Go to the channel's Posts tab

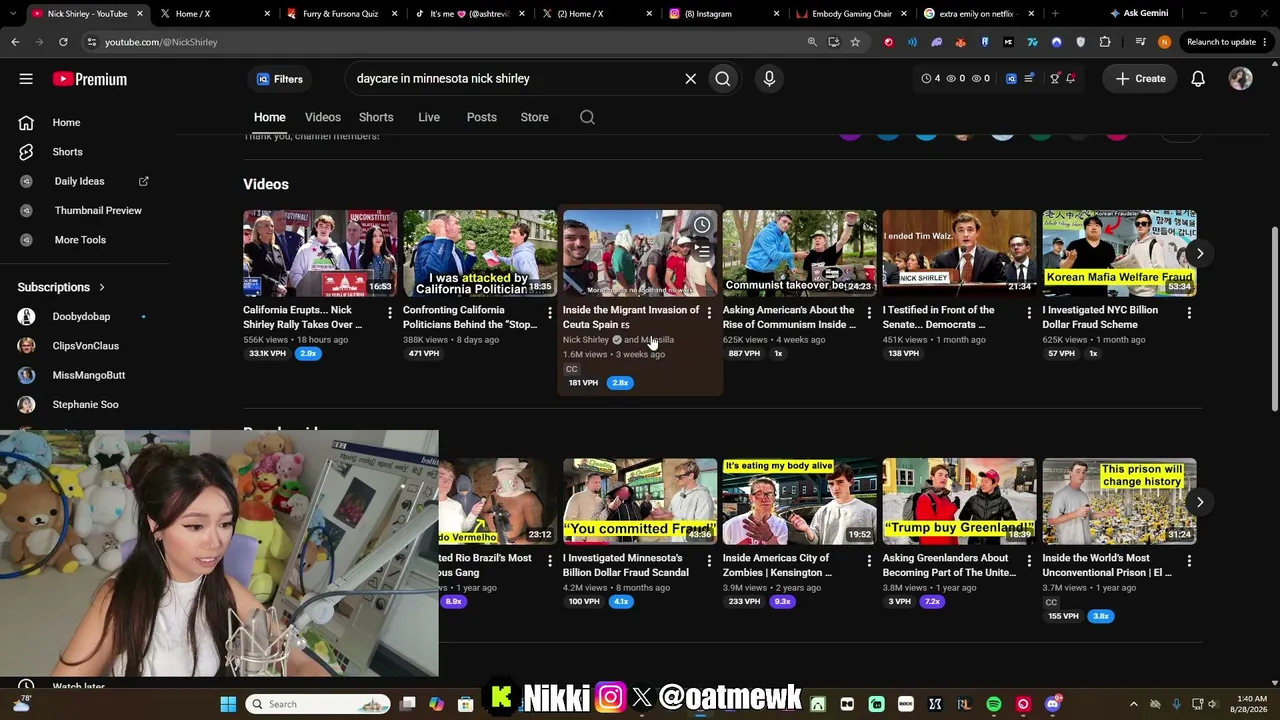coord(482,117)
